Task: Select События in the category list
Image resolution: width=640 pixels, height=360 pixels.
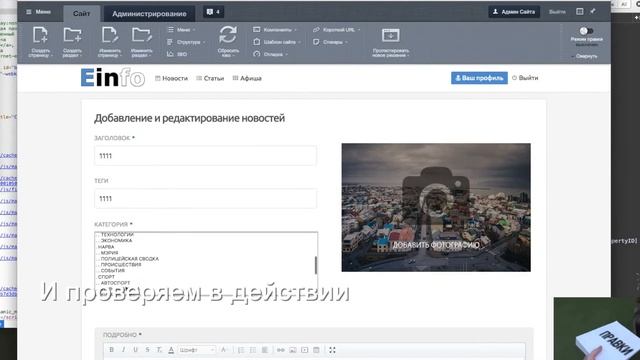Action: pos(112,271)
